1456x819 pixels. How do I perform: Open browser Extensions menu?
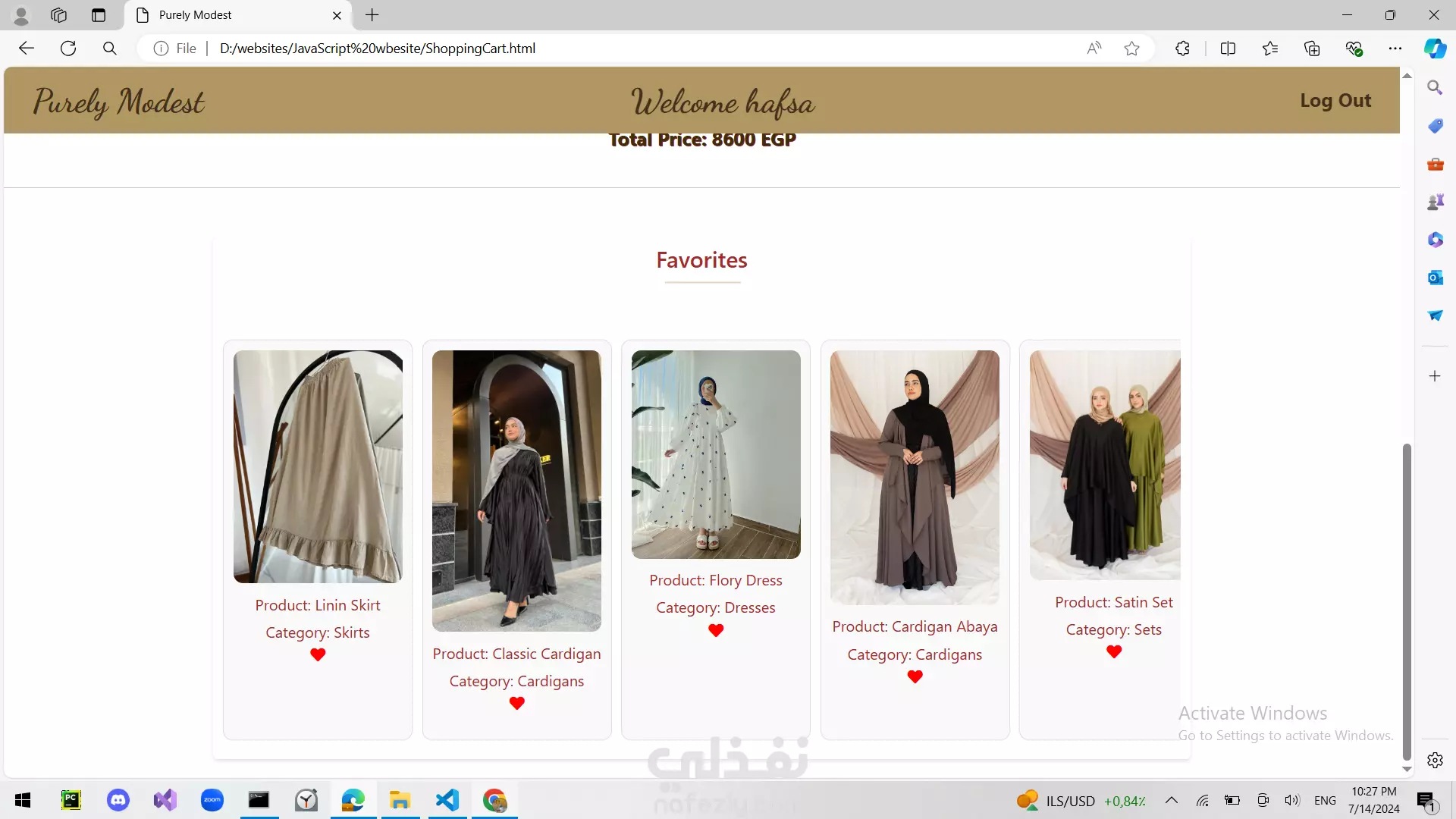coord(1183,49)
